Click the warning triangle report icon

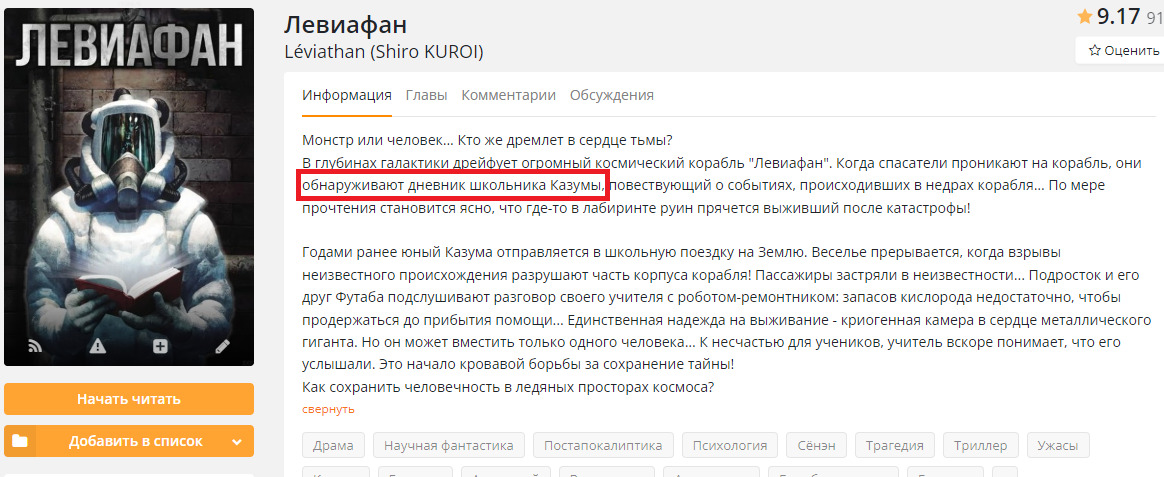click(97, 346)
